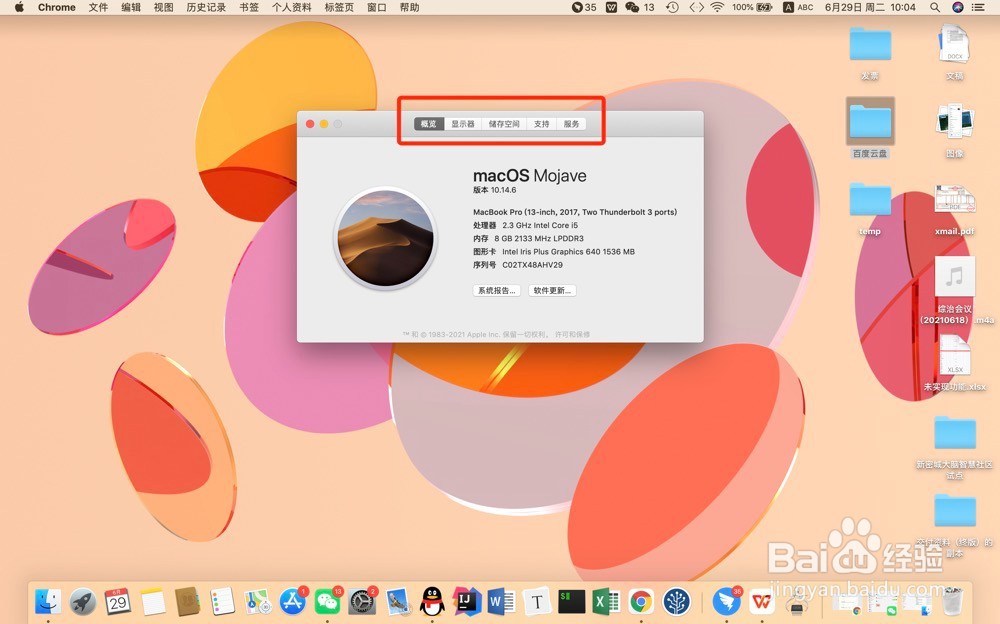The width and height of the screenshot is (1000, 624).
Task: Launch WeChat from the Dock
Action: [327, 602]
